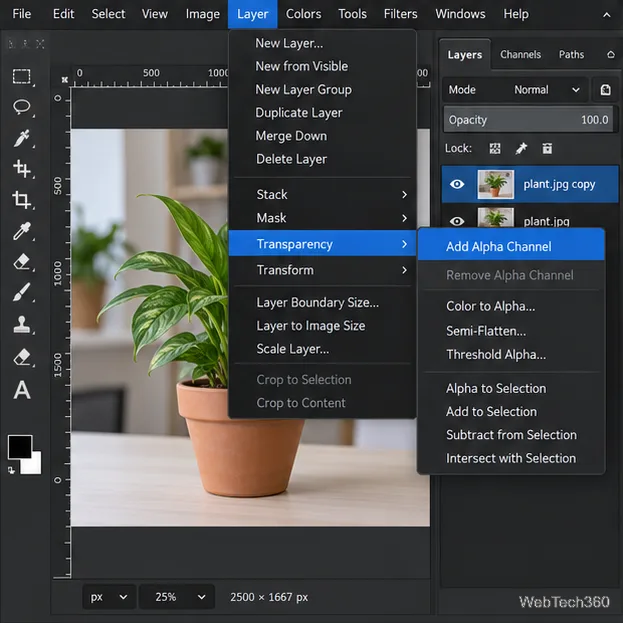Select the eraser tool below the stamp

(21, 357)
